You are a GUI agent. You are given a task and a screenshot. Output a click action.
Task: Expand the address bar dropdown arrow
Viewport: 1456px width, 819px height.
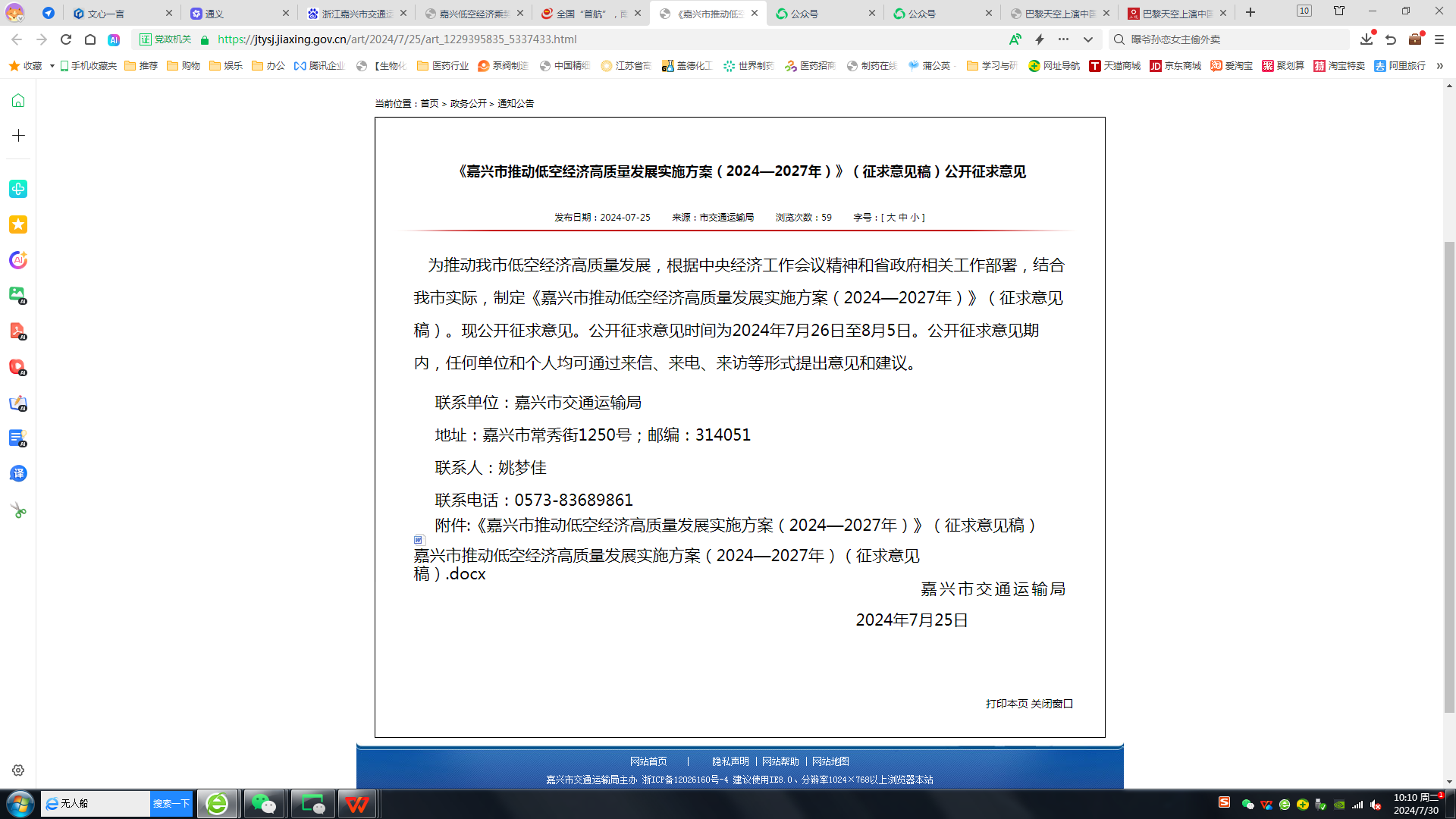1088,39
